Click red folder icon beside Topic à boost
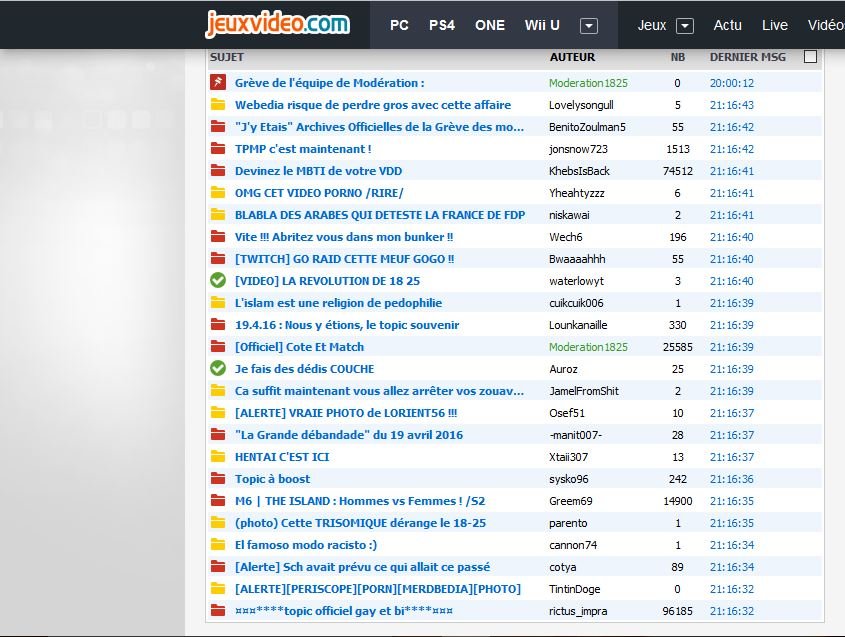This screenshot has width=845, height=637. 218,479
